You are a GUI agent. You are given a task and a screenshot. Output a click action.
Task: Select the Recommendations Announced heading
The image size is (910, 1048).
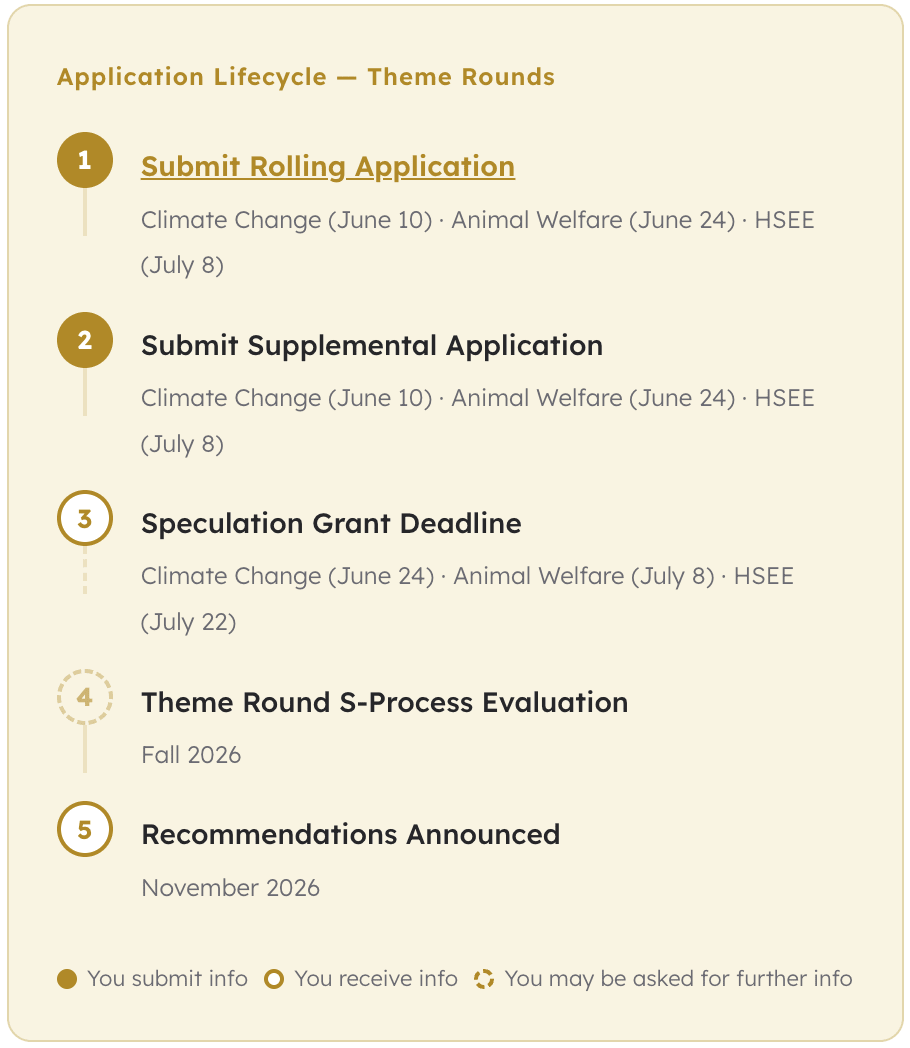(x=350, y=834)
